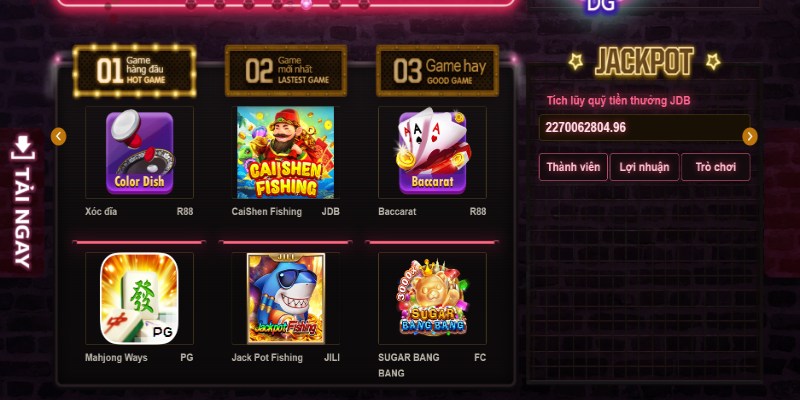Click the DG logo at top right
The image size is (800, 400).
[601, 6]
